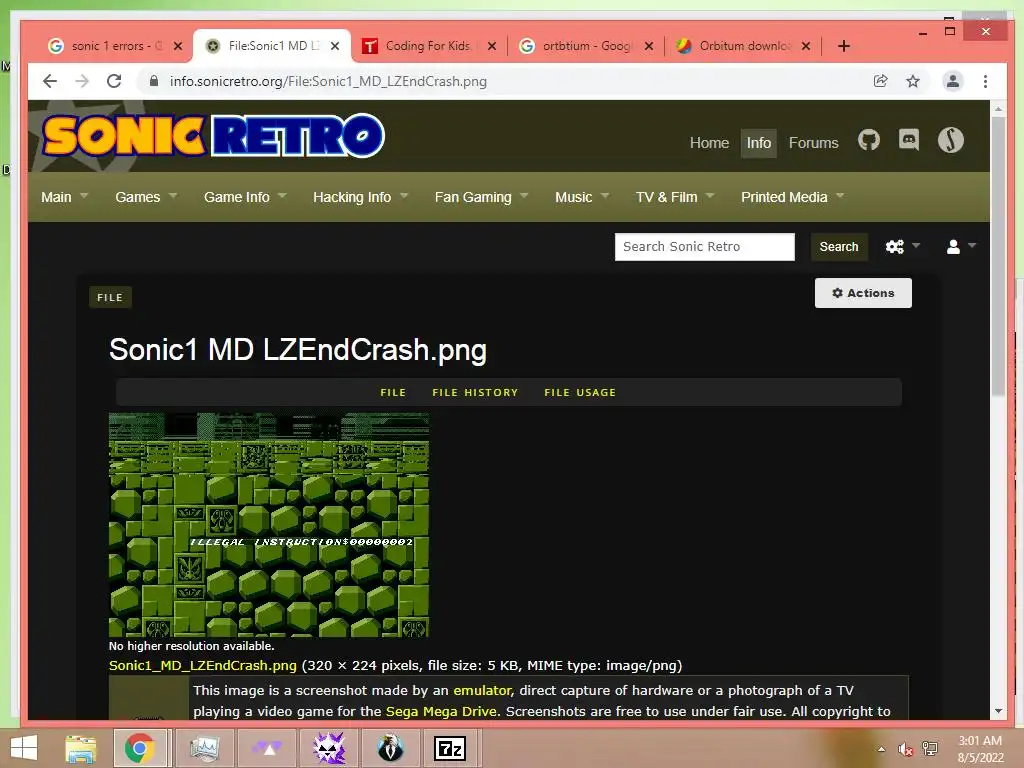The image size is (1024, 768).
Task: Bookmark page with the star icon
Action: coord(913,81)
